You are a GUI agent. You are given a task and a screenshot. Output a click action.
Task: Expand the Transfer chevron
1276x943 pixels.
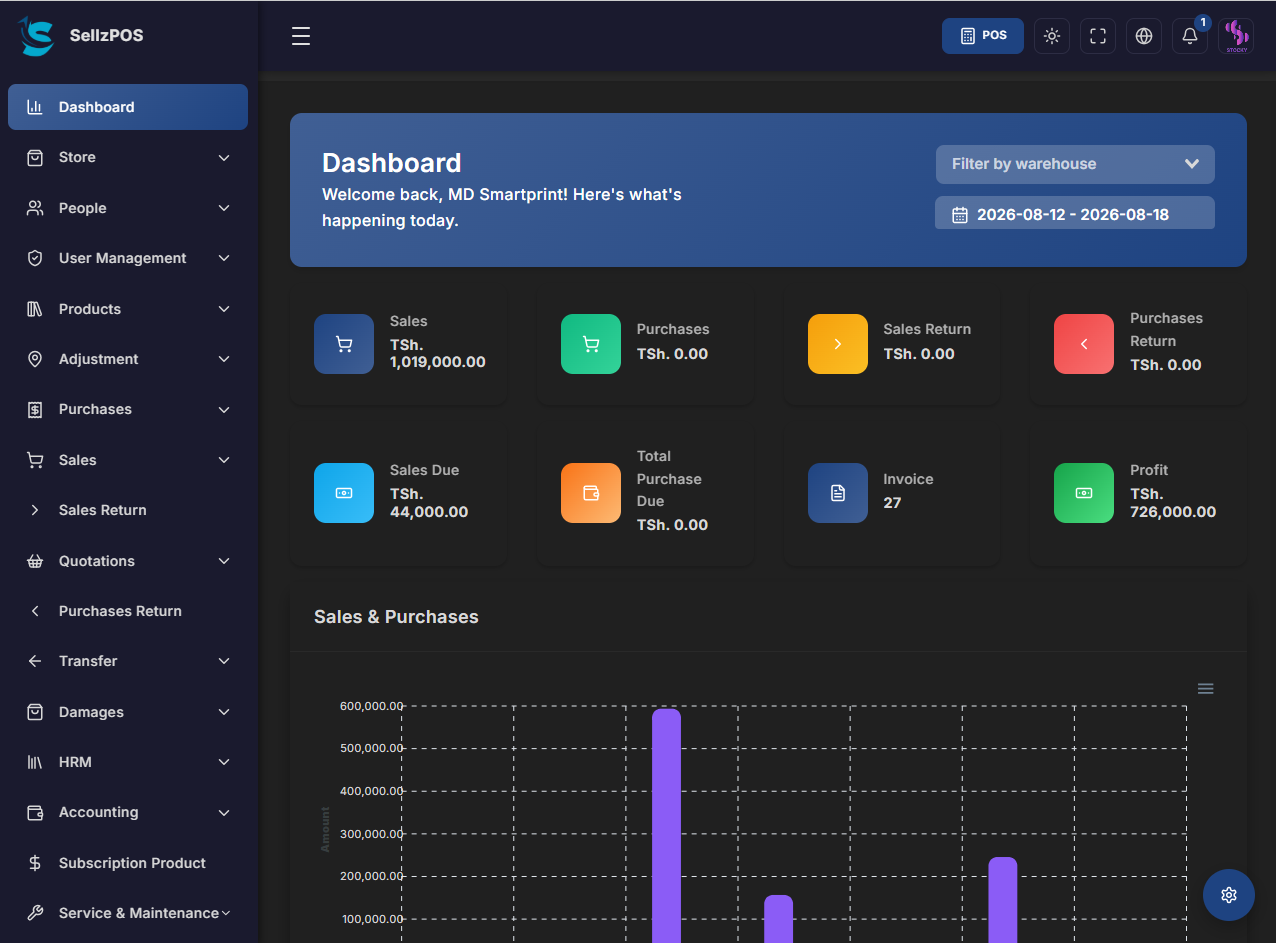pyautogui.click(x=224, y=661)
